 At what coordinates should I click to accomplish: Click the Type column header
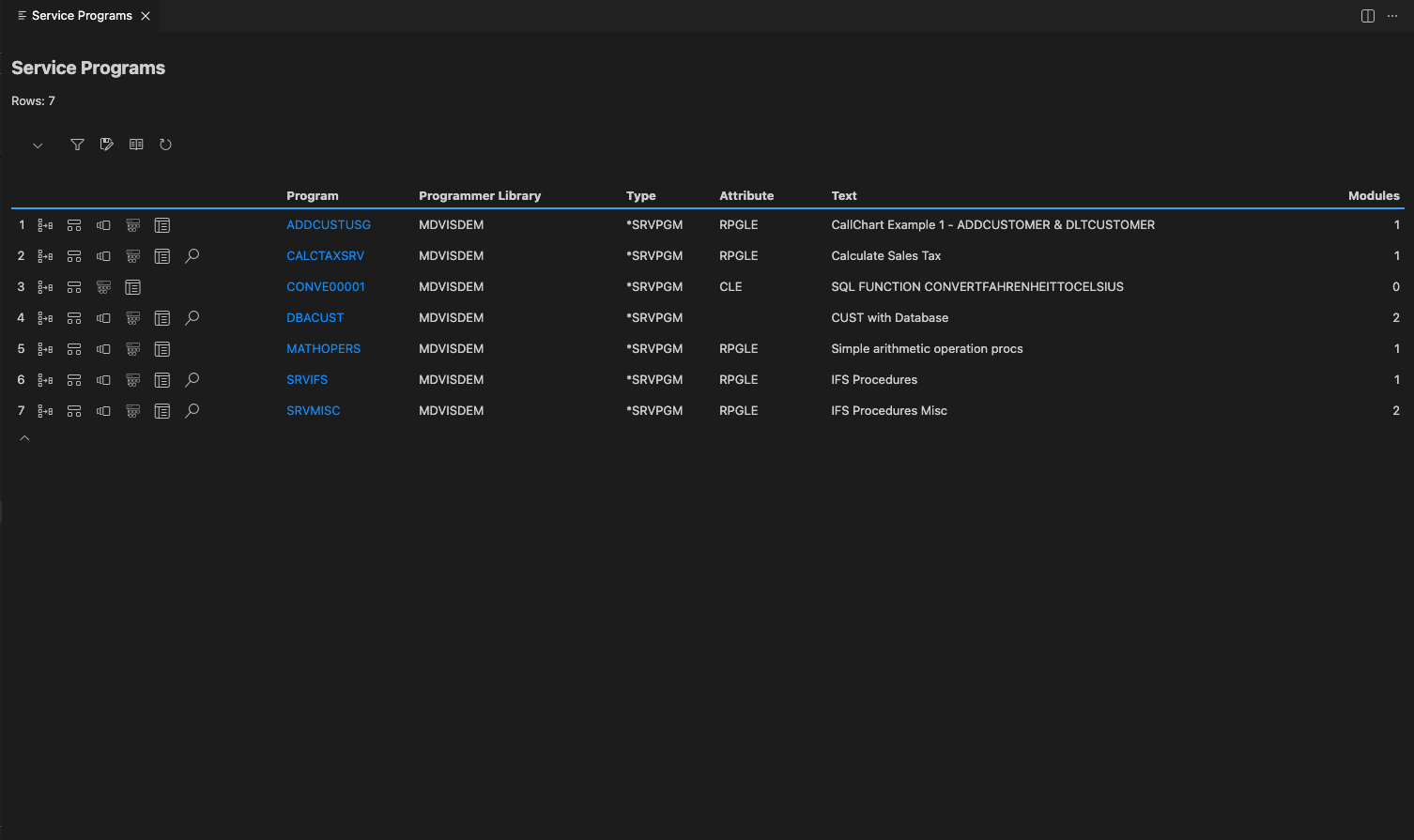(640, 196)
